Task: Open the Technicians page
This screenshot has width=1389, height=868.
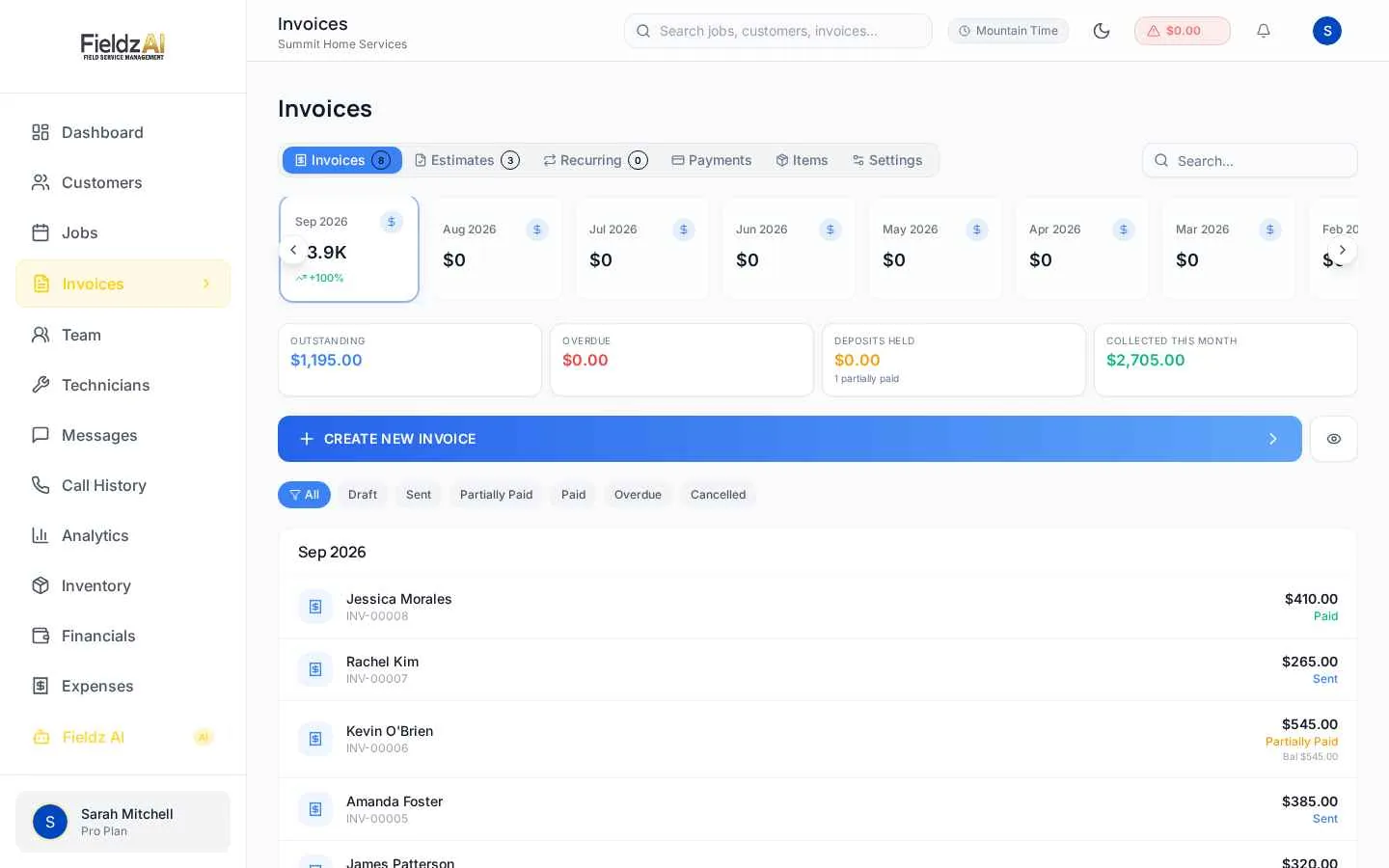Action: (123, 385)
